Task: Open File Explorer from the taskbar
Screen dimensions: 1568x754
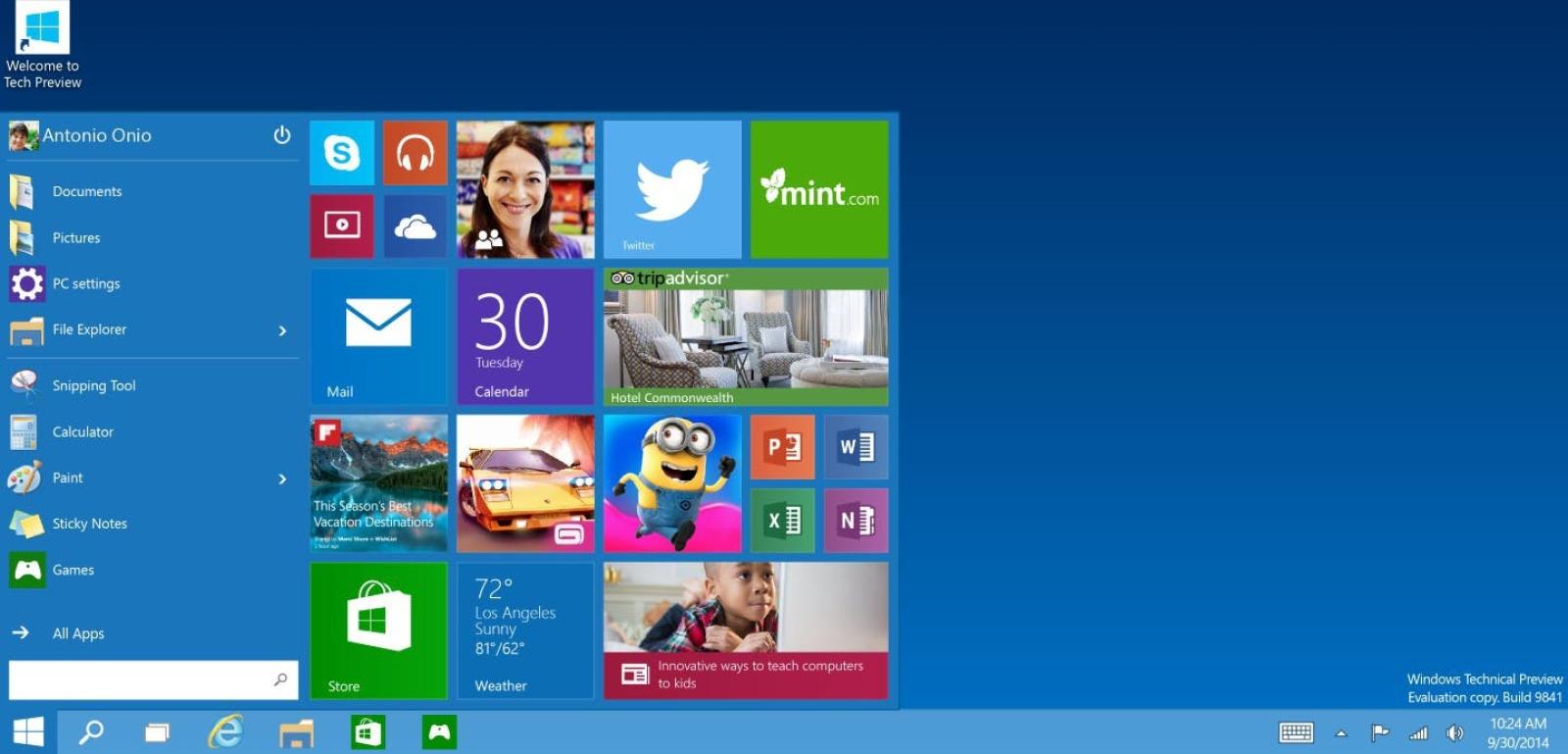Action: pos(296,732)
